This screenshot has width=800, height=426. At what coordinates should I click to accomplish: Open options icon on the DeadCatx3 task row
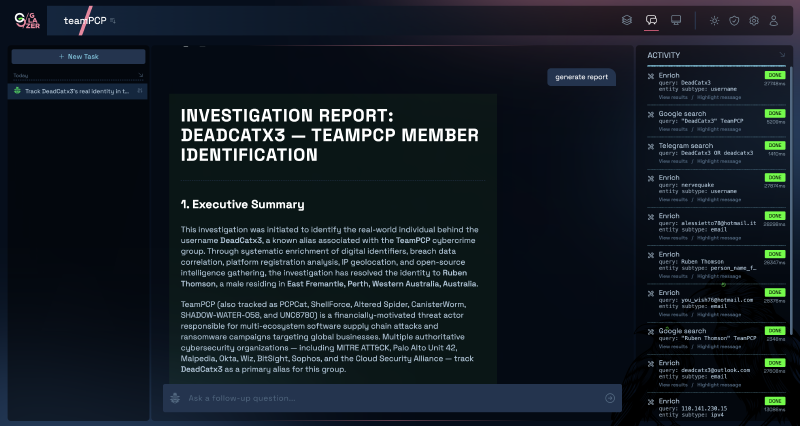(140, 91)
